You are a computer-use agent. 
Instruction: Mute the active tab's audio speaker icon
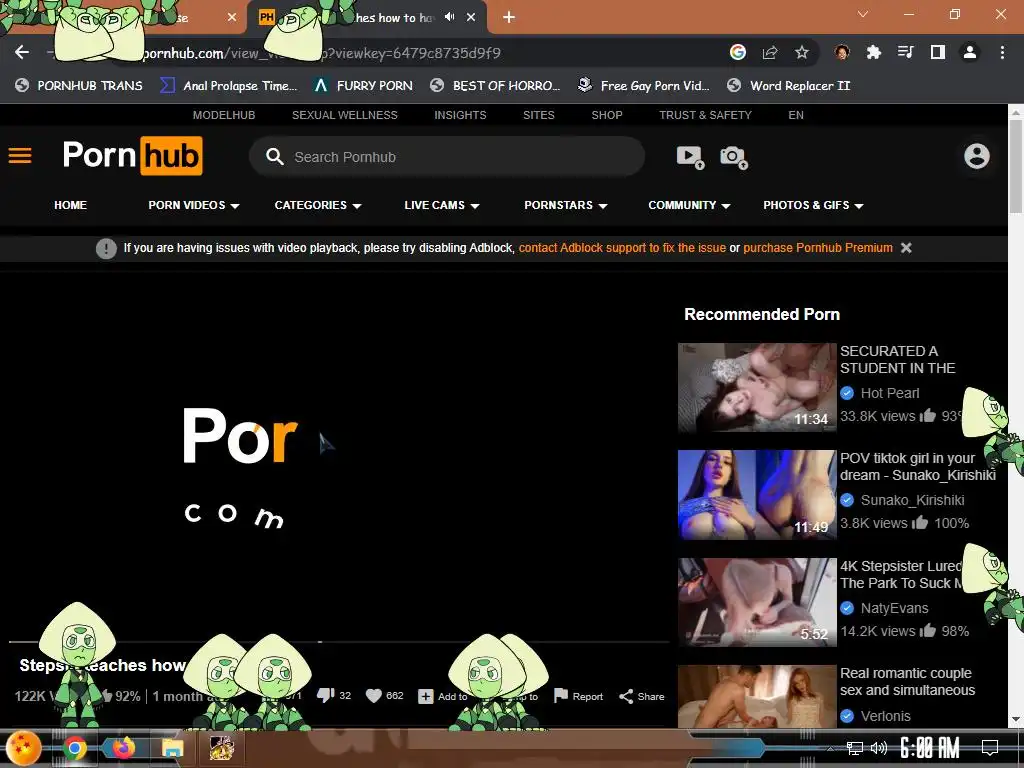coord(449,17)
